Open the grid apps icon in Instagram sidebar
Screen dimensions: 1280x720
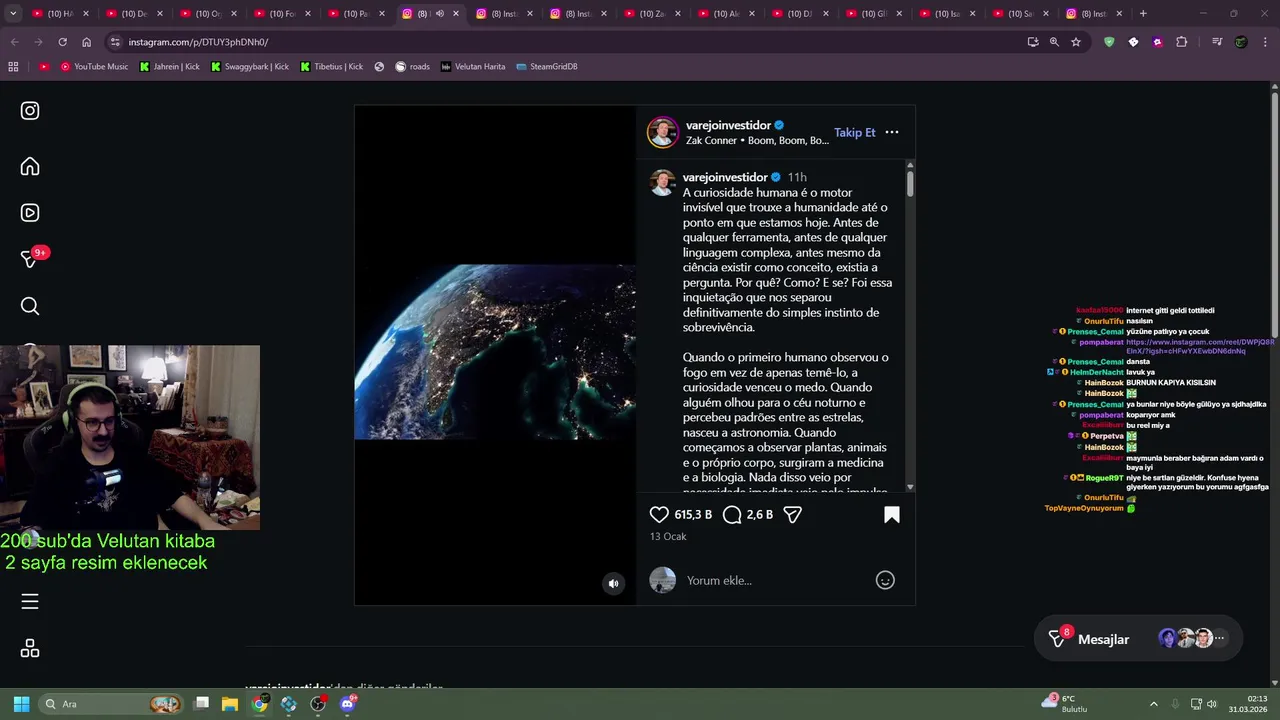30,649
